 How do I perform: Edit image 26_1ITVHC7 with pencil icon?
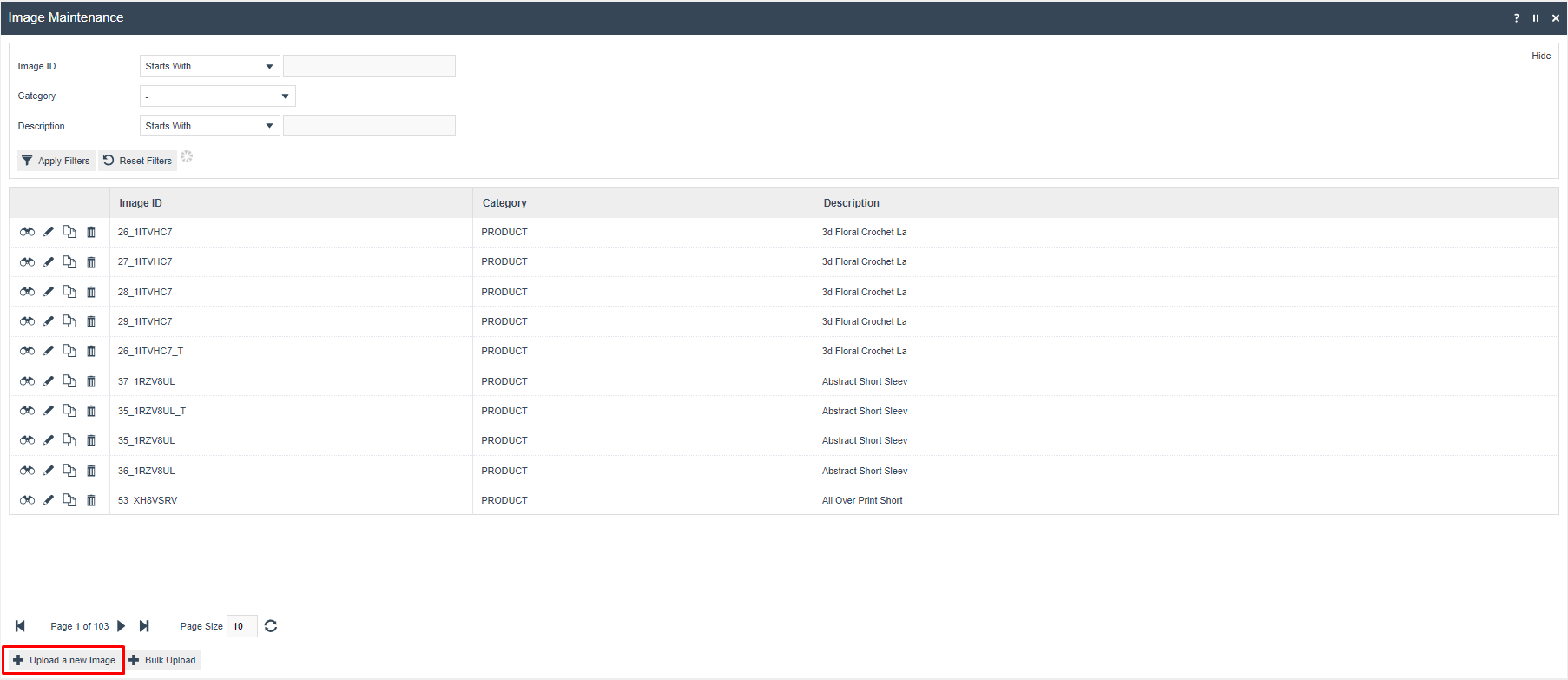click(x=49, y=232)
